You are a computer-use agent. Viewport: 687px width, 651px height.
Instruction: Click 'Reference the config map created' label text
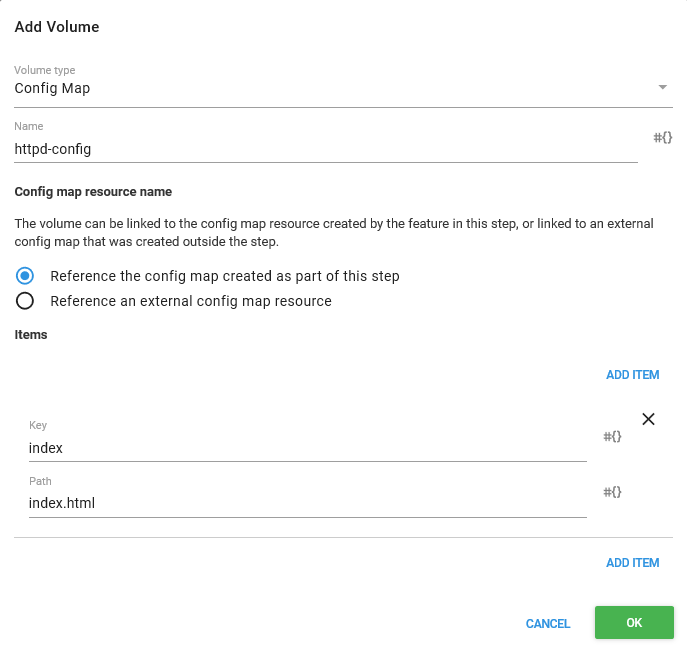point(224,276)
